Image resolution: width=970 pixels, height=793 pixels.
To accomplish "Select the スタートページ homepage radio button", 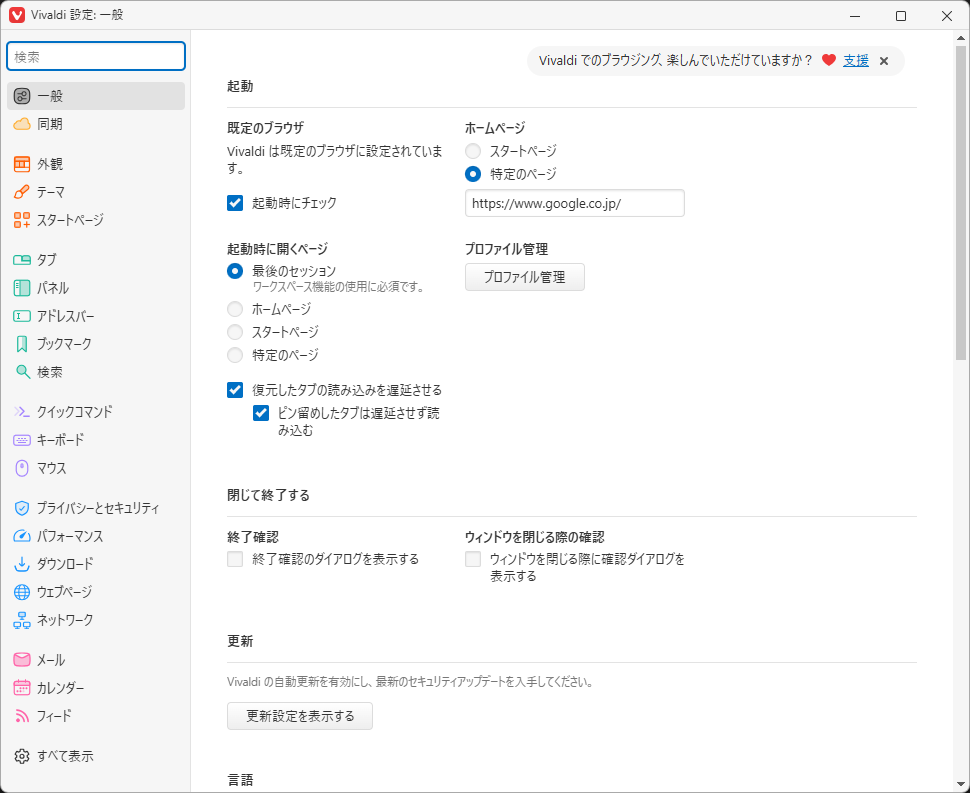I will 471,151.
